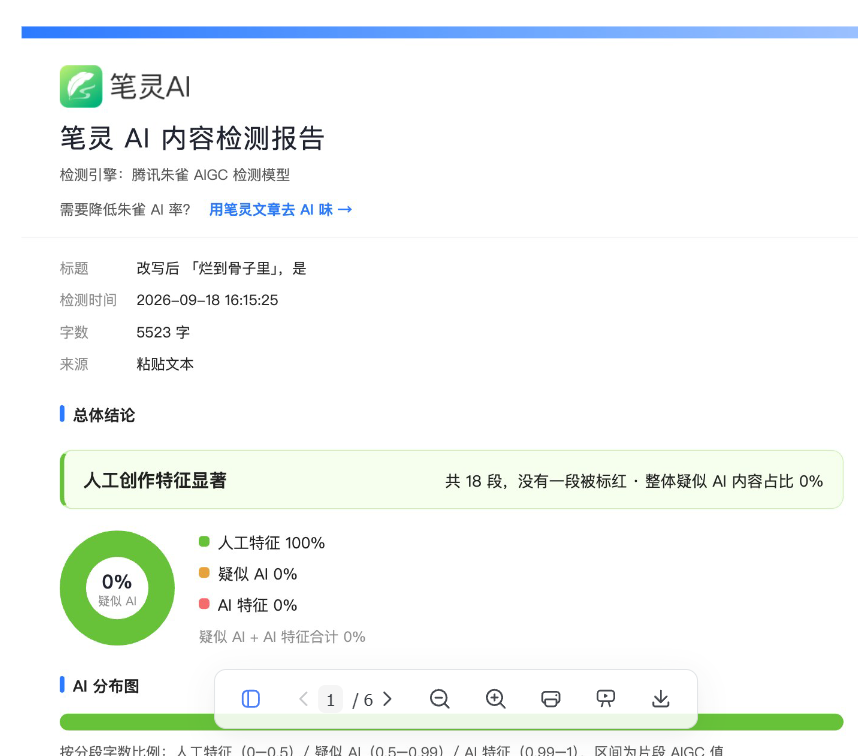Click the total page count 6 label

(368, 700)
